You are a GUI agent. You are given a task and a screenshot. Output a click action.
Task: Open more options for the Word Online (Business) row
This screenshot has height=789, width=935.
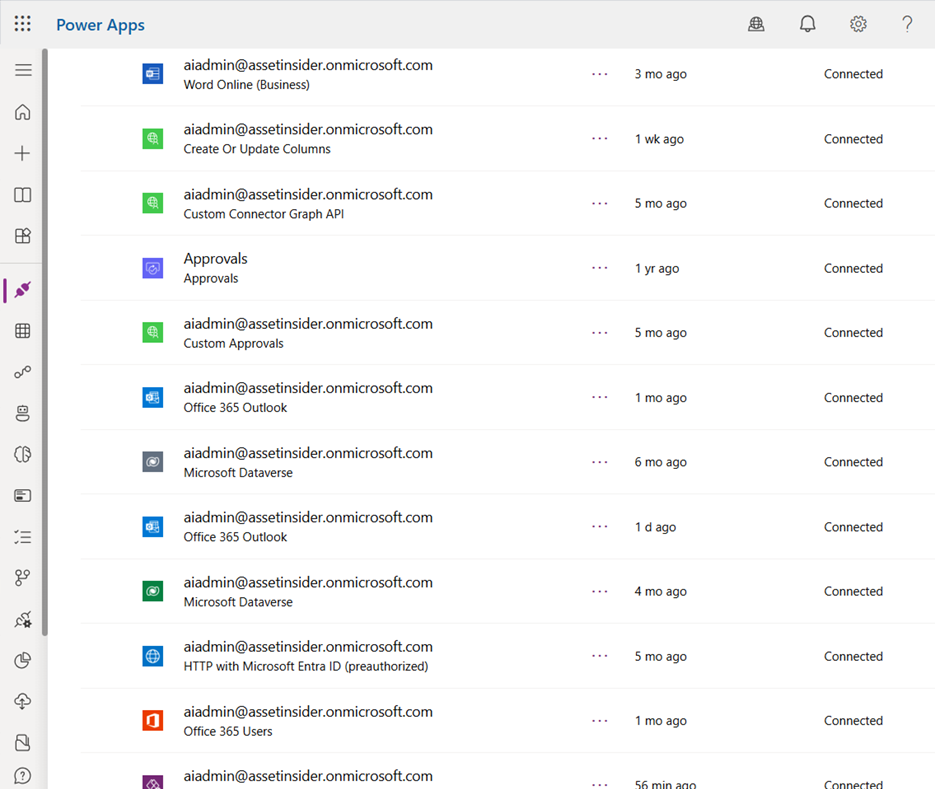600,75
